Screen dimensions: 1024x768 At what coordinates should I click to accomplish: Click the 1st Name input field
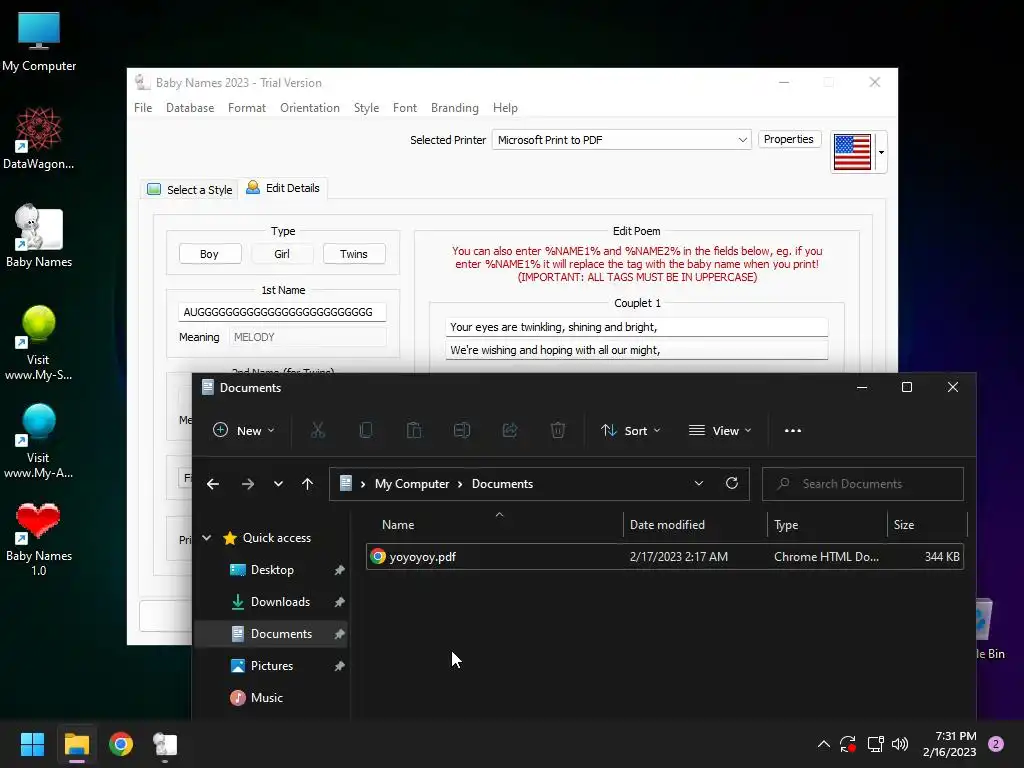click(282, 312)
